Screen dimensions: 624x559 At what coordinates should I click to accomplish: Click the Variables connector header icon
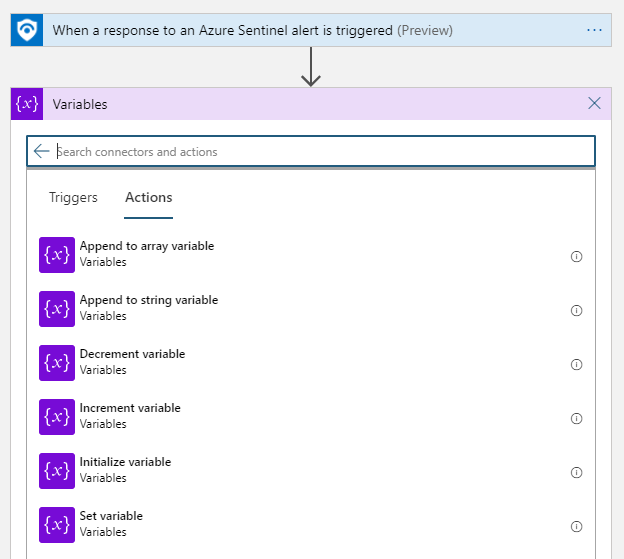coord(27,104)
